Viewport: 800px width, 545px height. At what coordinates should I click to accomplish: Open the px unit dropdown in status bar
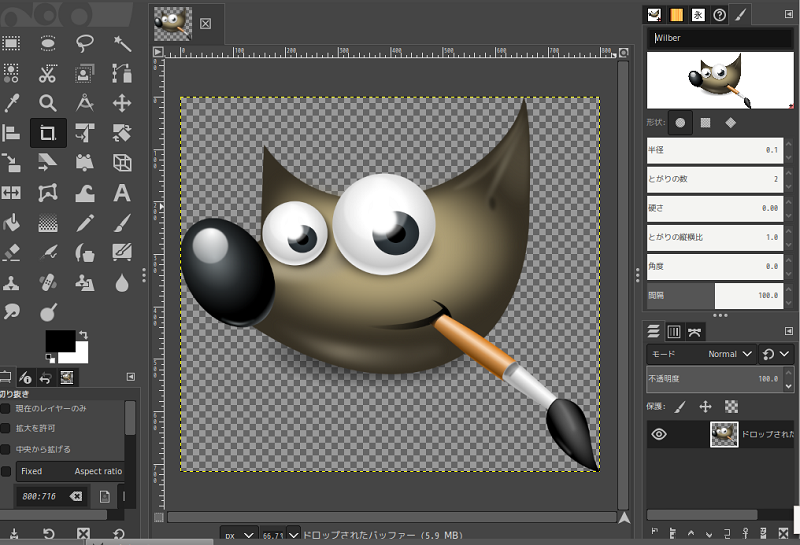239,535
